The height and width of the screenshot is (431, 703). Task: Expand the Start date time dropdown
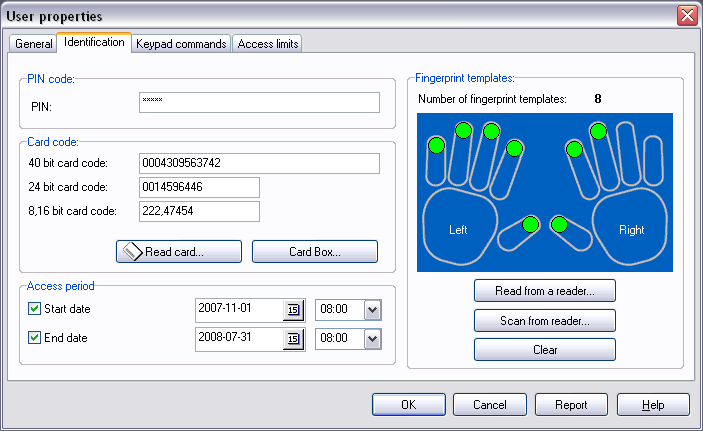click(372, 310)
